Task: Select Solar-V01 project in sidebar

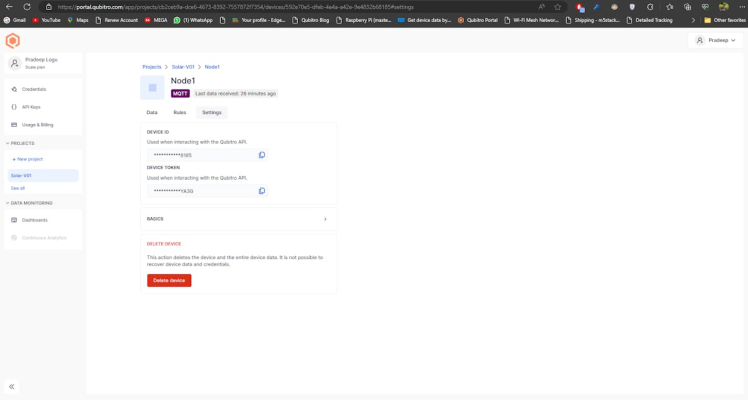Action: point(43,175)
